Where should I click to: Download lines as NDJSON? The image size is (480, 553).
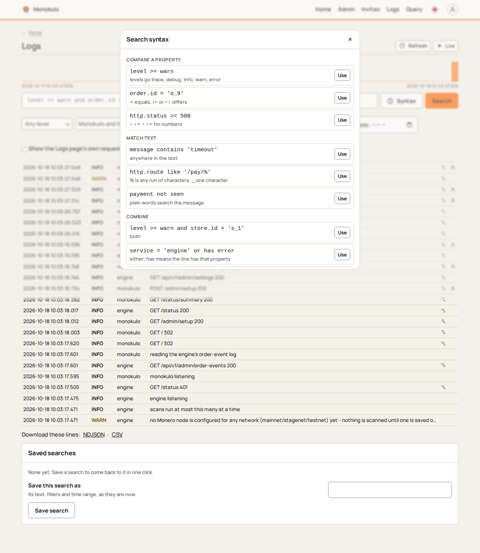[x=94, y=435]
